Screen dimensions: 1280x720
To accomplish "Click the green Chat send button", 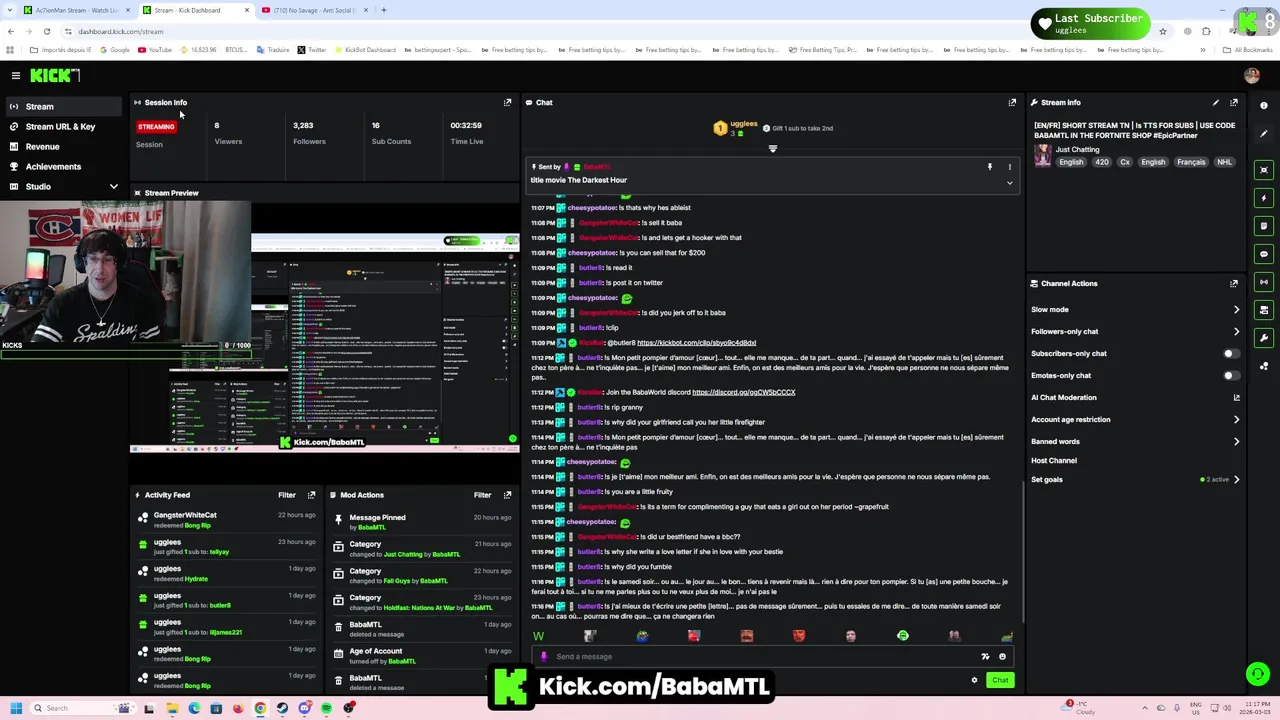I will click(1000, 680).
